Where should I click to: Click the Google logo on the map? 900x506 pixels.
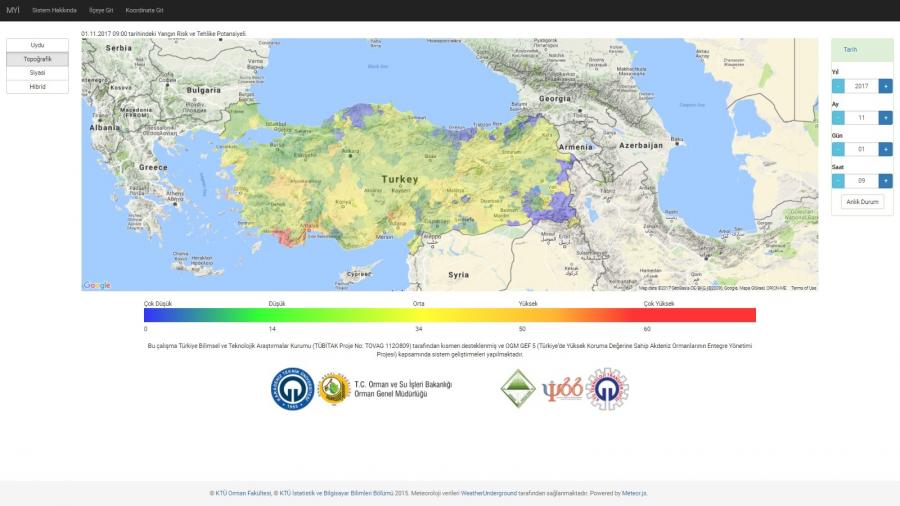(x=97, y=285)
